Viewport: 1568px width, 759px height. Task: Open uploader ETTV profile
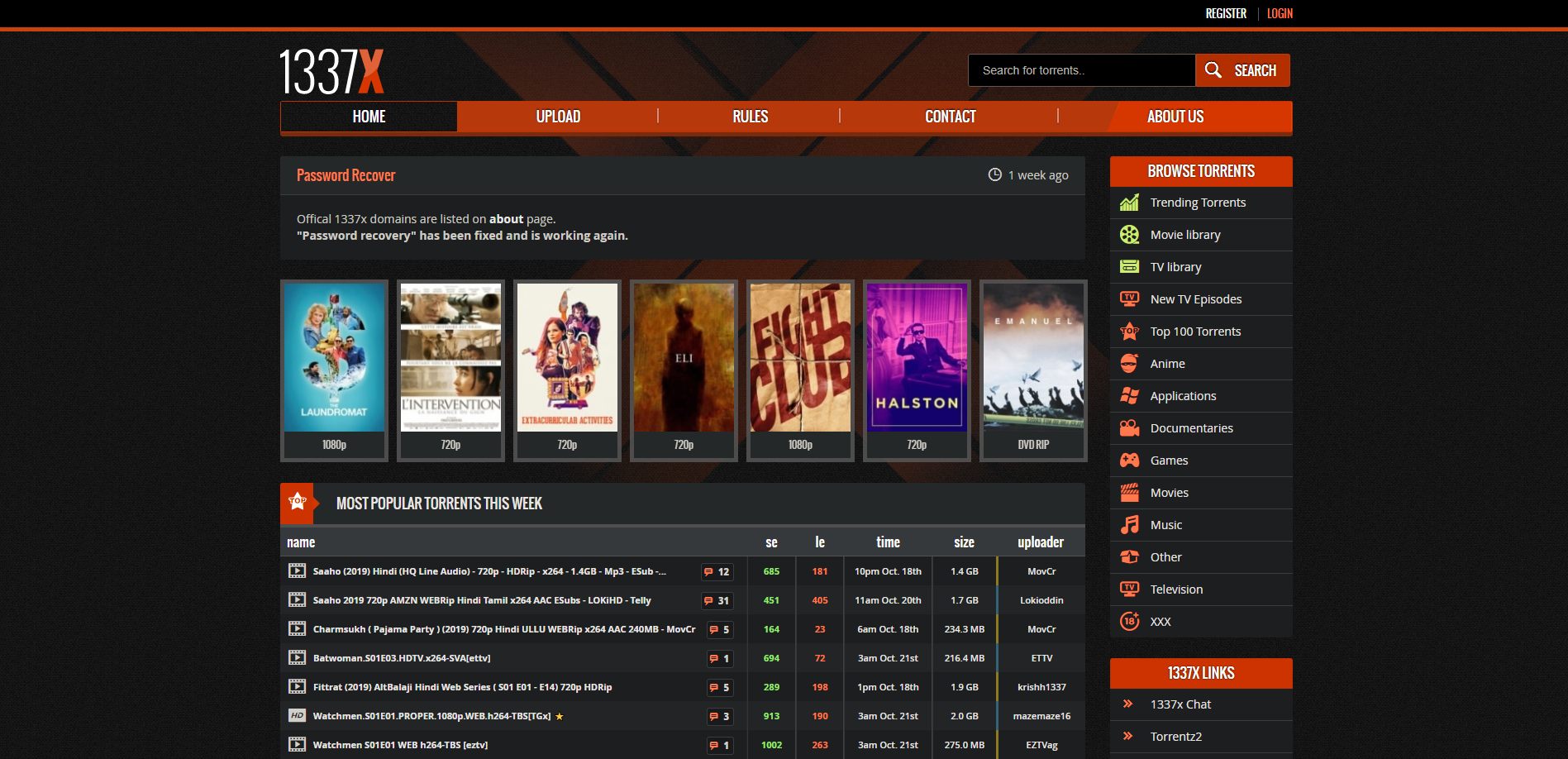tap(1041, 658)
